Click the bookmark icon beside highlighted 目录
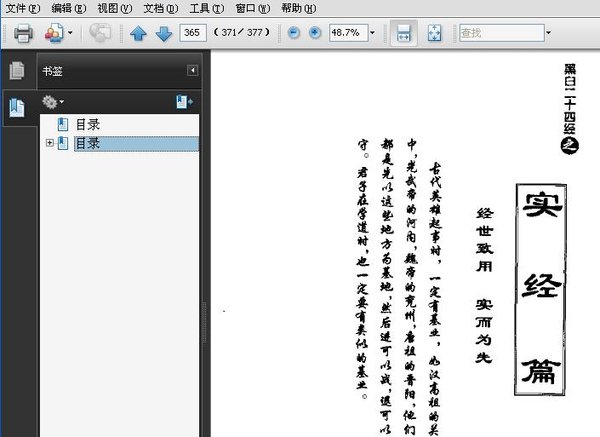This screenshot has width=600, height=437. point(63,143)
